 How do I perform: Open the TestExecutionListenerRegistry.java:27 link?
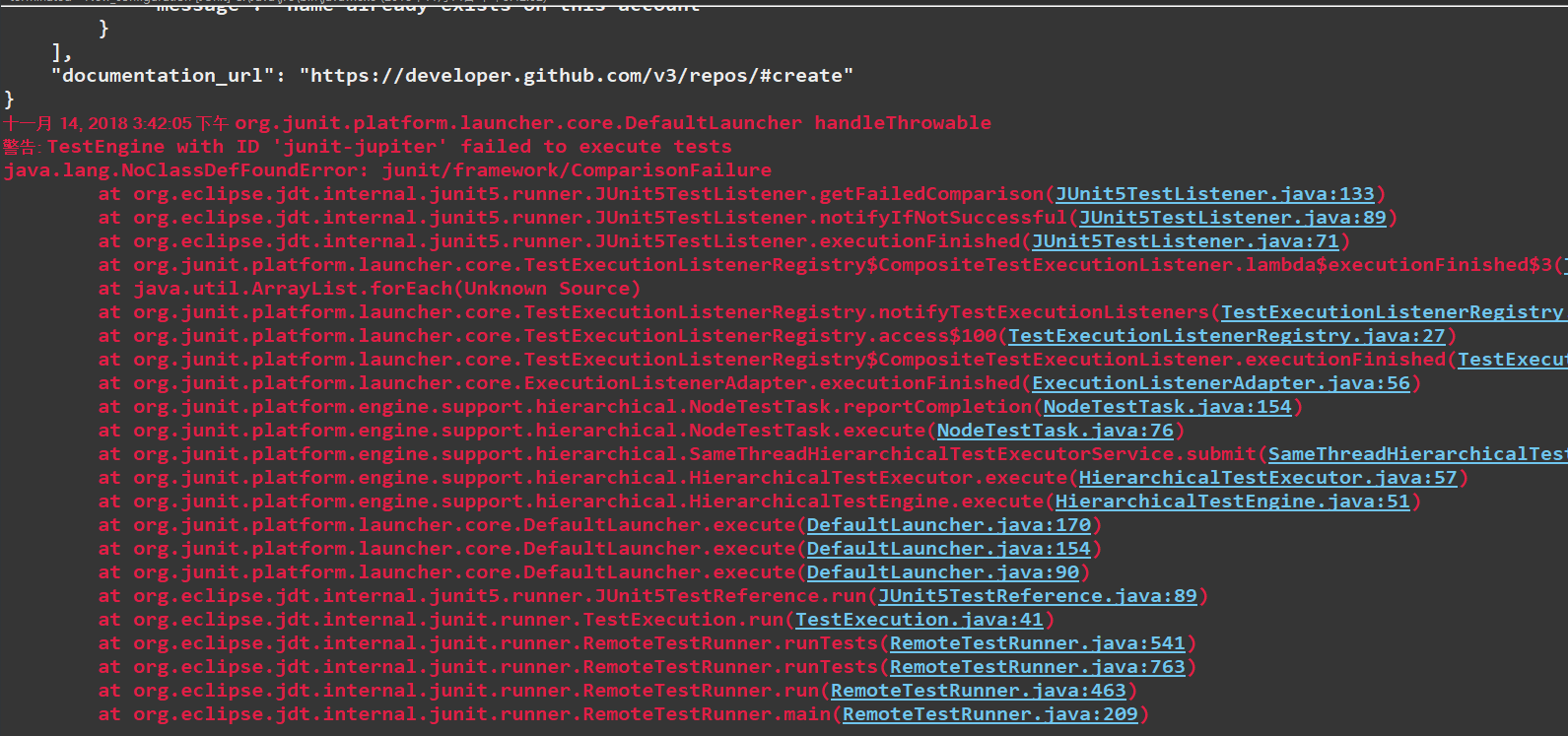[x=1226, y=336]
